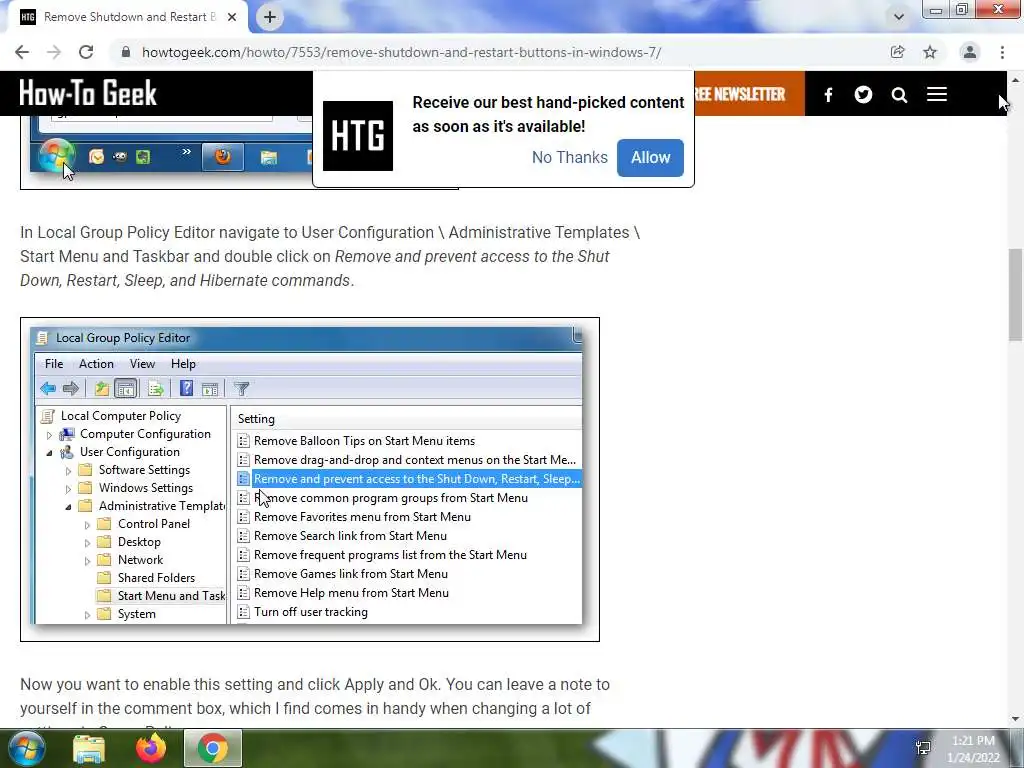Screen dimensions: 1024x768
Task: Switch to Chrome in taskbar
Action: coord(213,748)
